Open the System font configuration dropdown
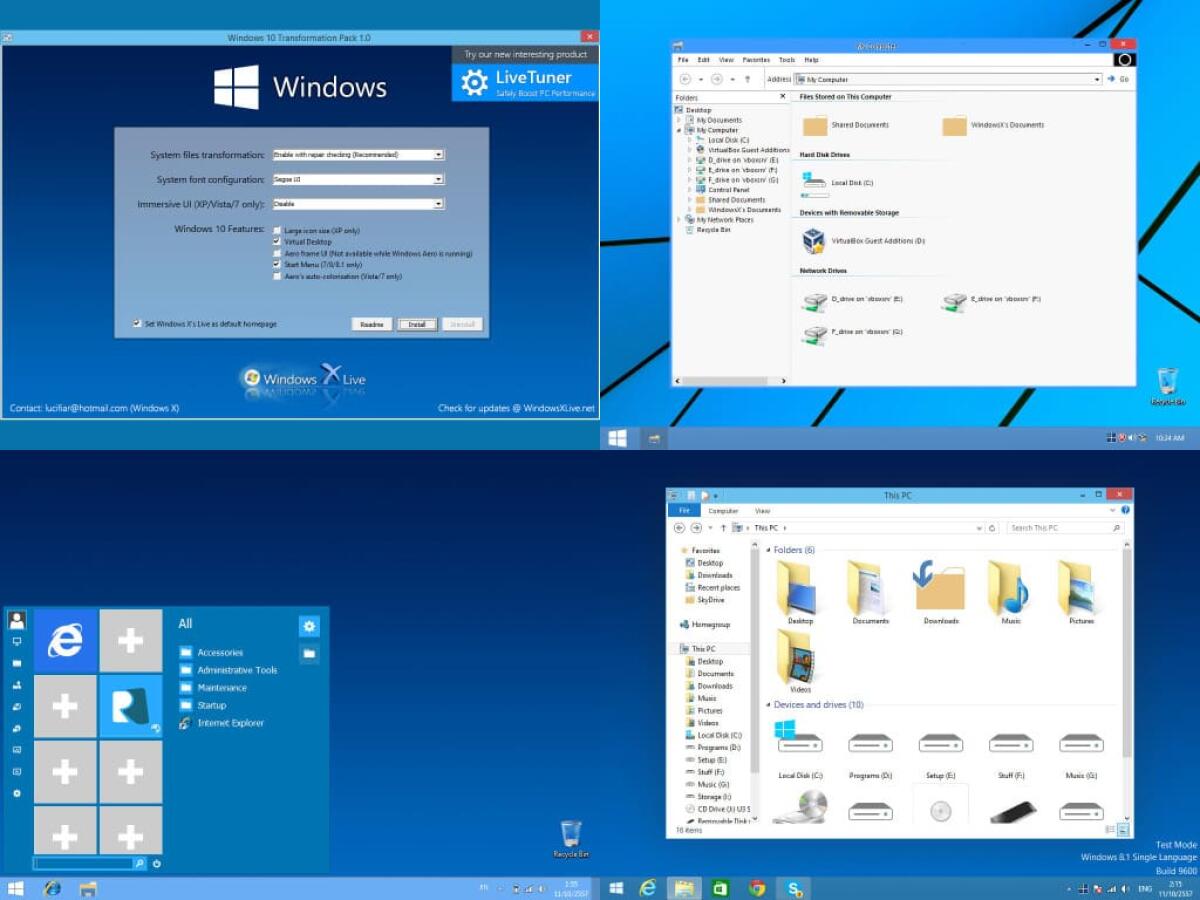Screen dimensions: 1200x900 (437, 178)
